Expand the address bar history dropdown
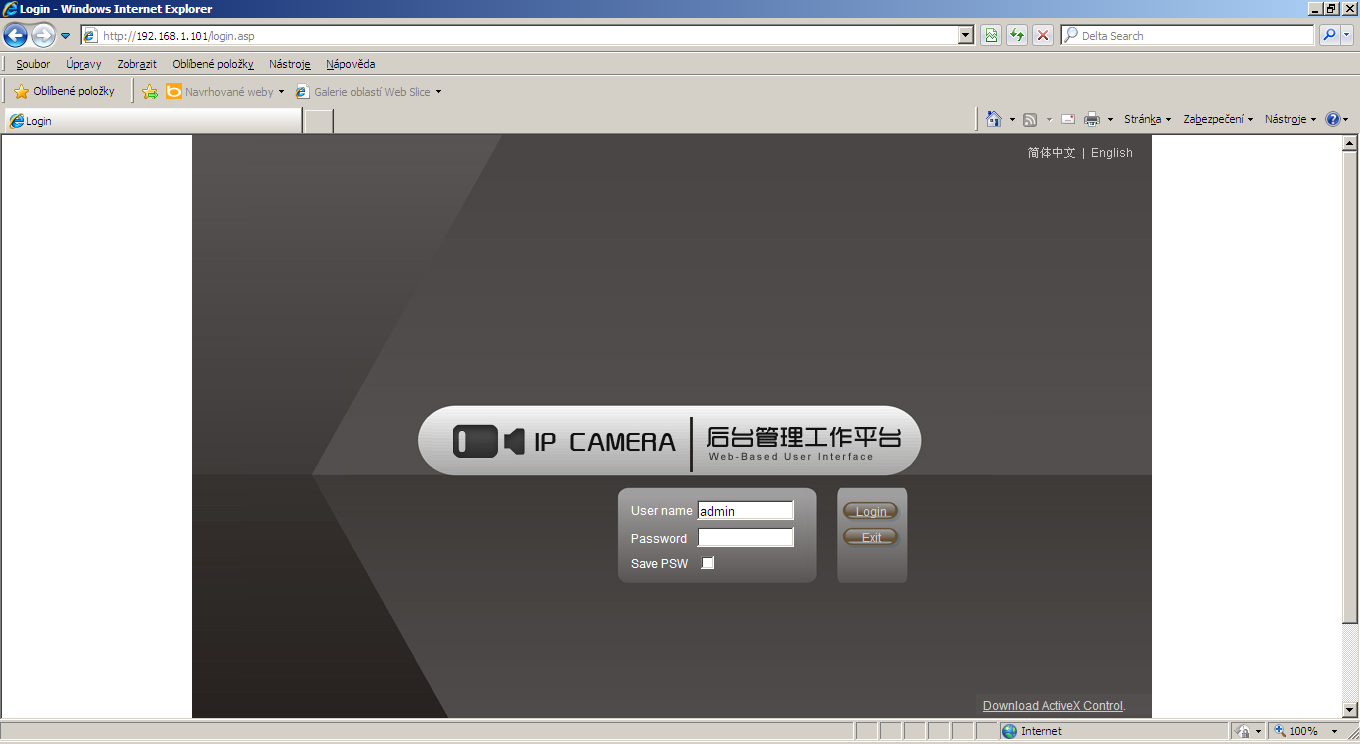 (x=966, y=36)
